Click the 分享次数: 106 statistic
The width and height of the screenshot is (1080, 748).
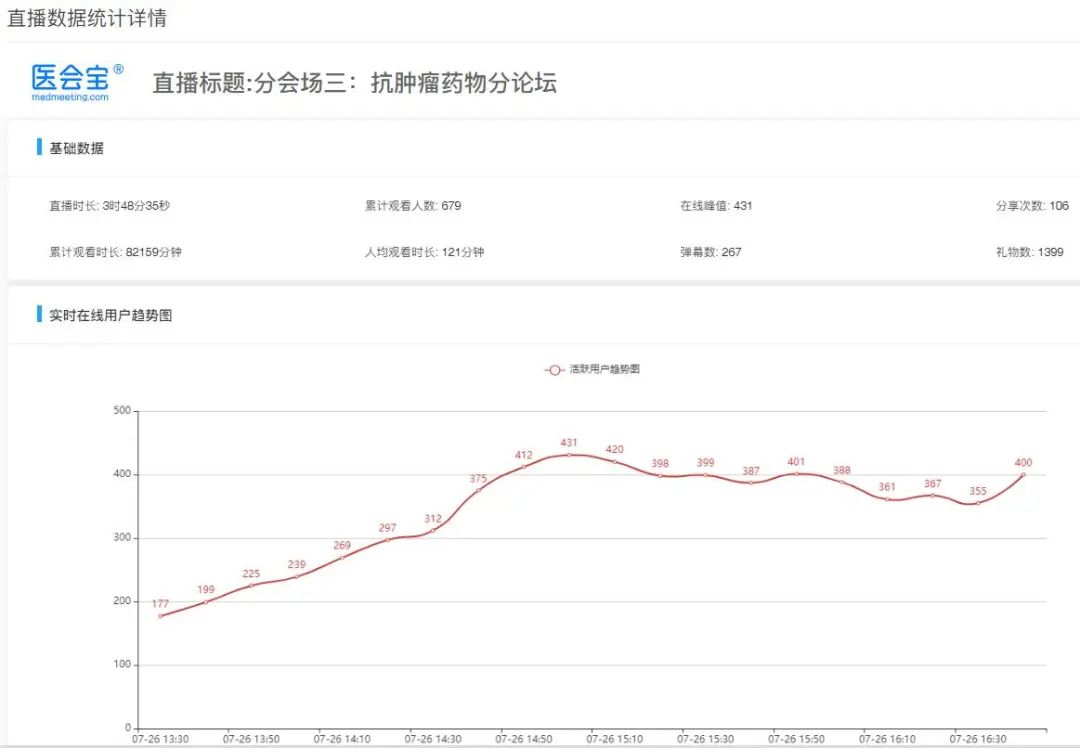(x=1032, y=205)
